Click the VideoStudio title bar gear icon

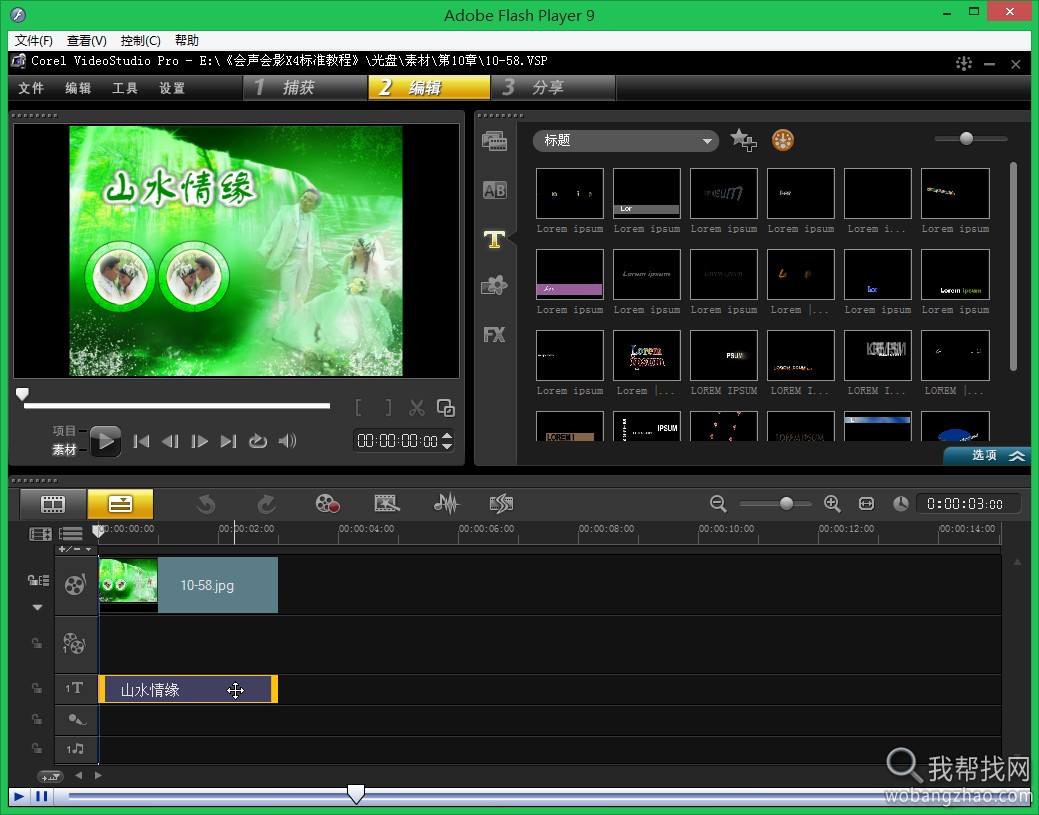[963, 64]
